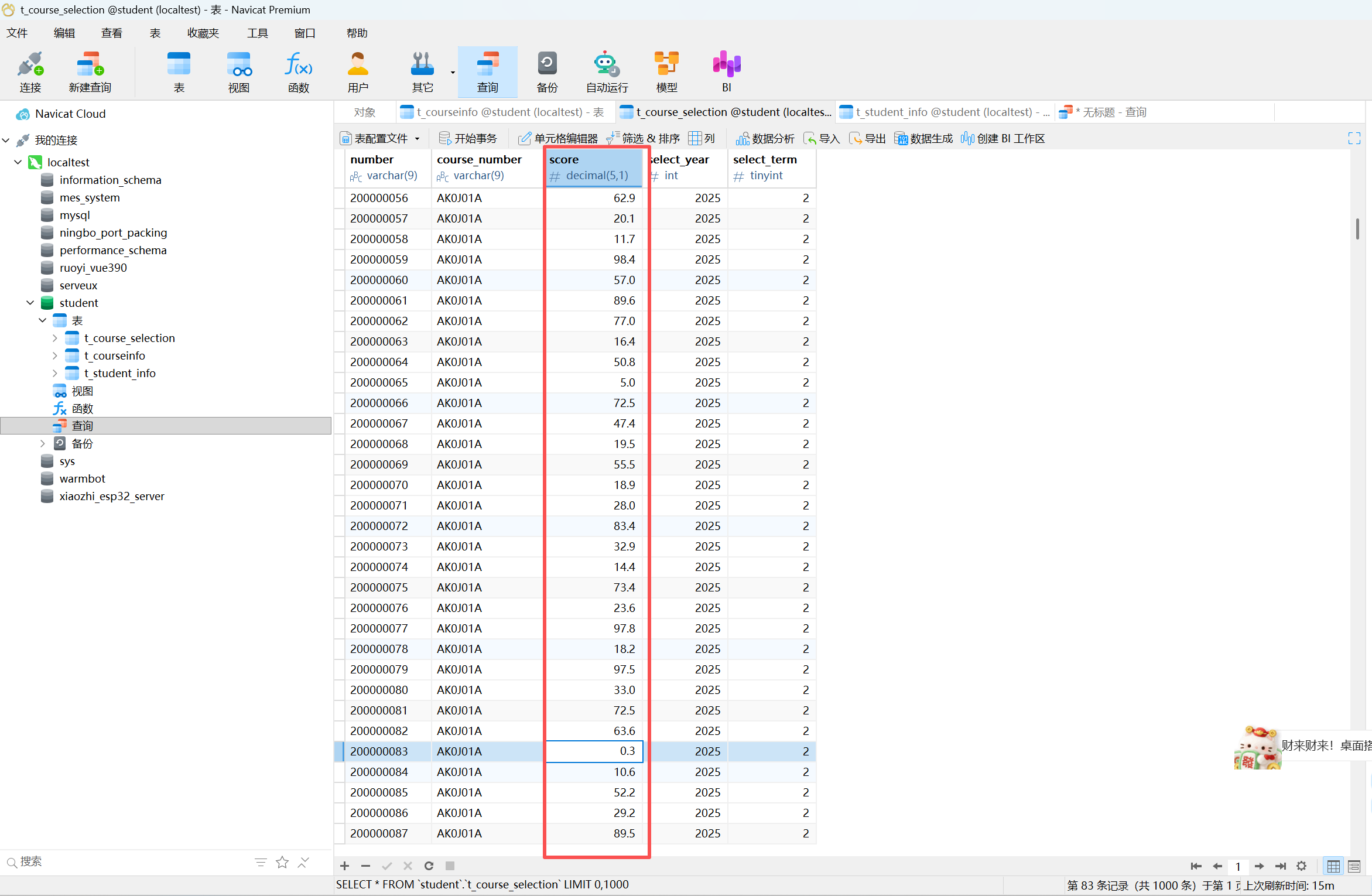Image resolution: width=1372 pixels, height=896 pixels.
Task: Open the 表配置文件 dropdown arrow
Action: [418, 139]
